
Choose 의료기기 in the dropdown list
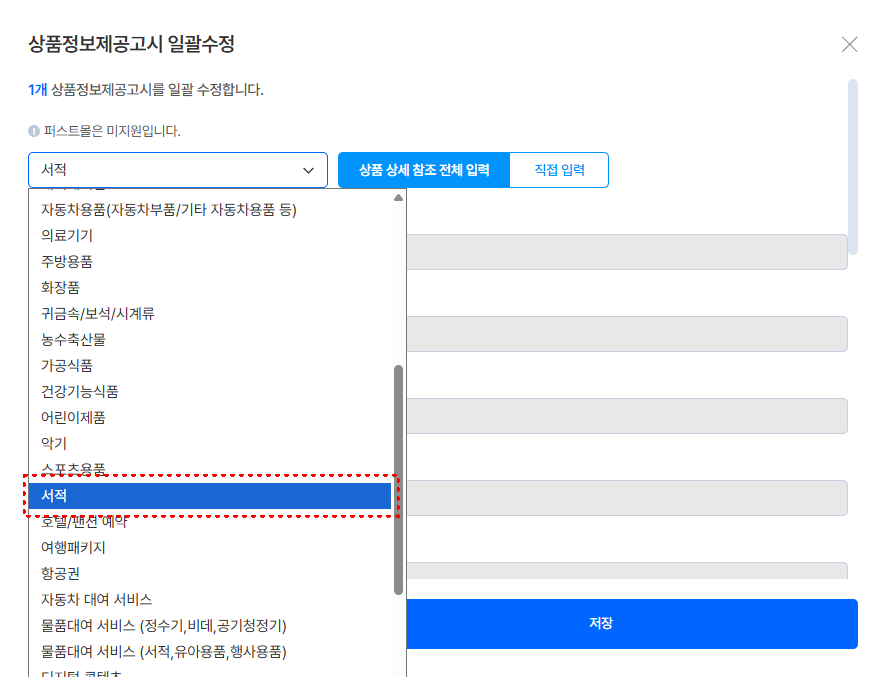pos(67,236)
